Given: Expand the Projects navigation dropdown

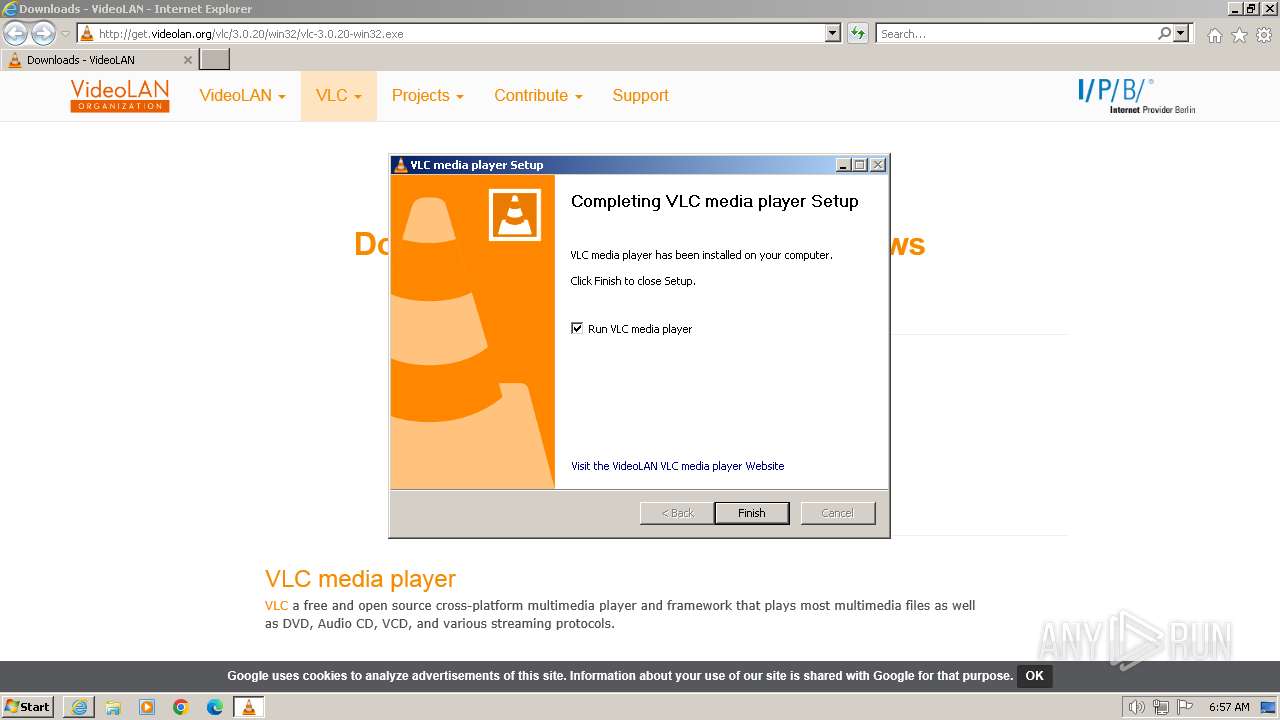Looking at the screenshot, I should [x=428, y=96].
